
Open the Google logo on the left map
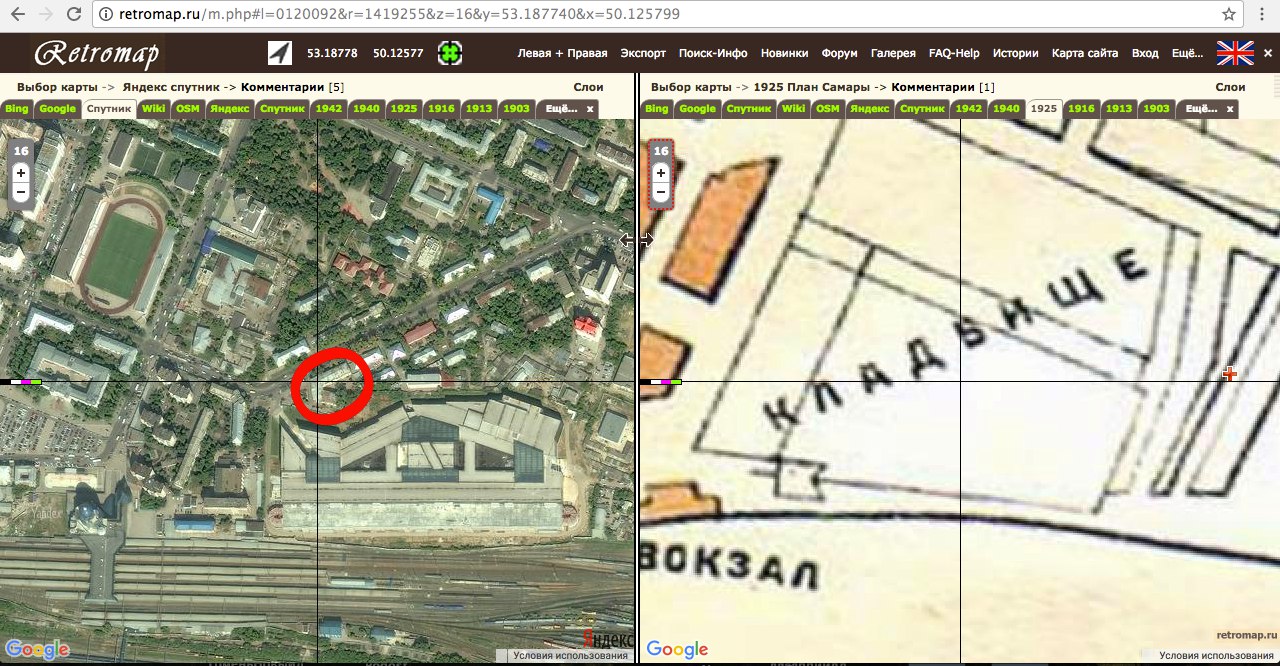tap(37, 649)
